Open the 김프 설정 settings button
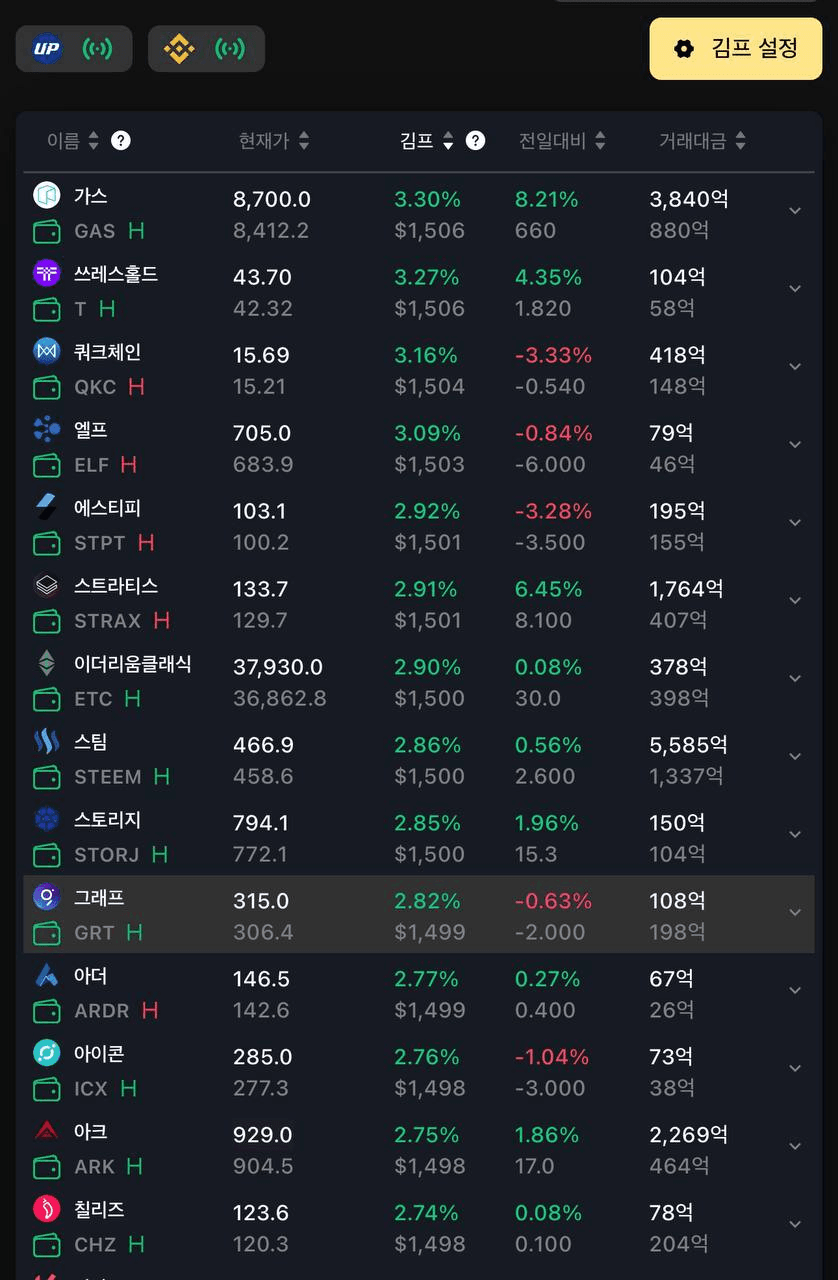Image resolution: width=838 pixels, height=1280 pixels. pyautogui.click(x=736, y=48)
